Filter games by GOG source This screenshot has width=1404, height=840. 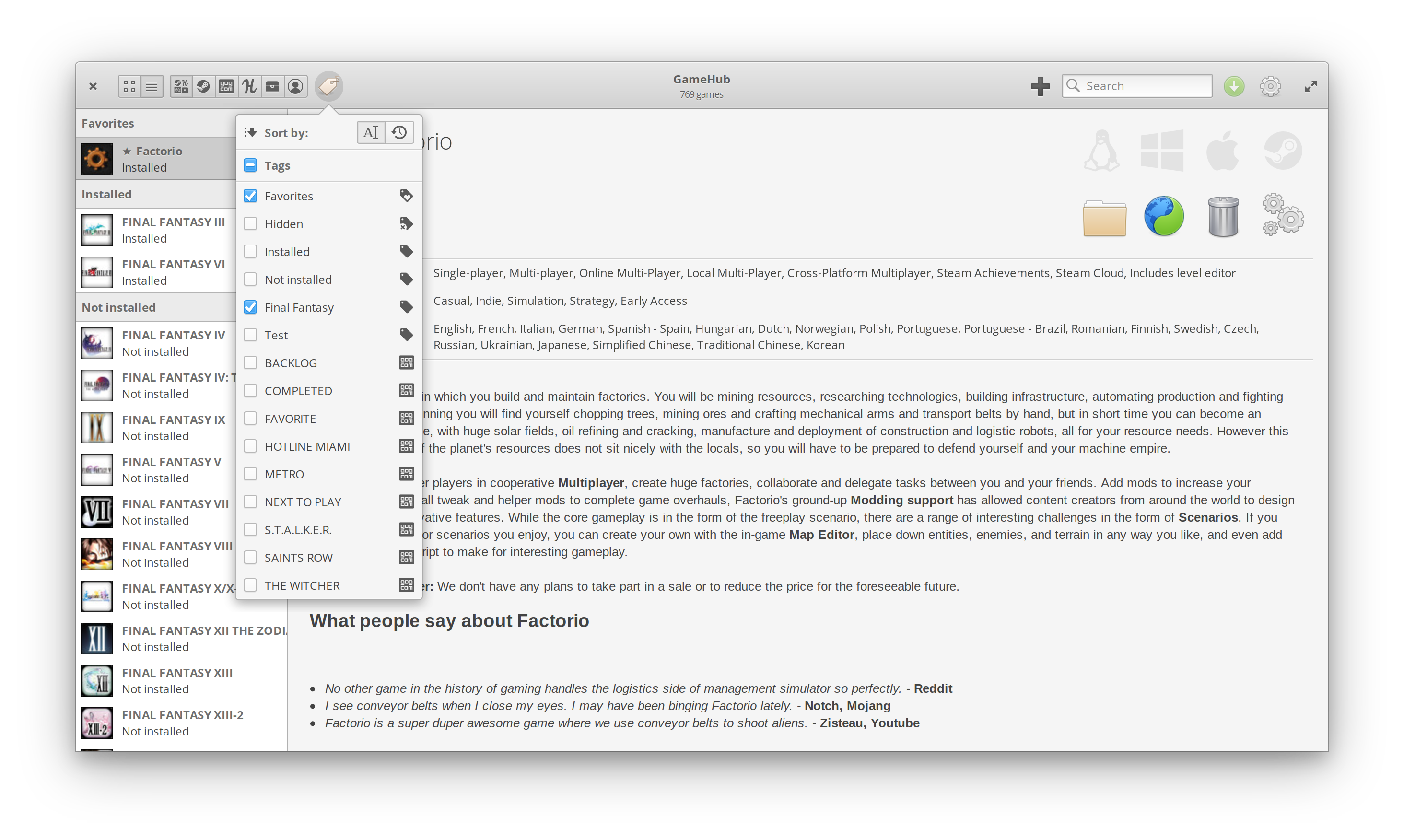click(226, 86)
